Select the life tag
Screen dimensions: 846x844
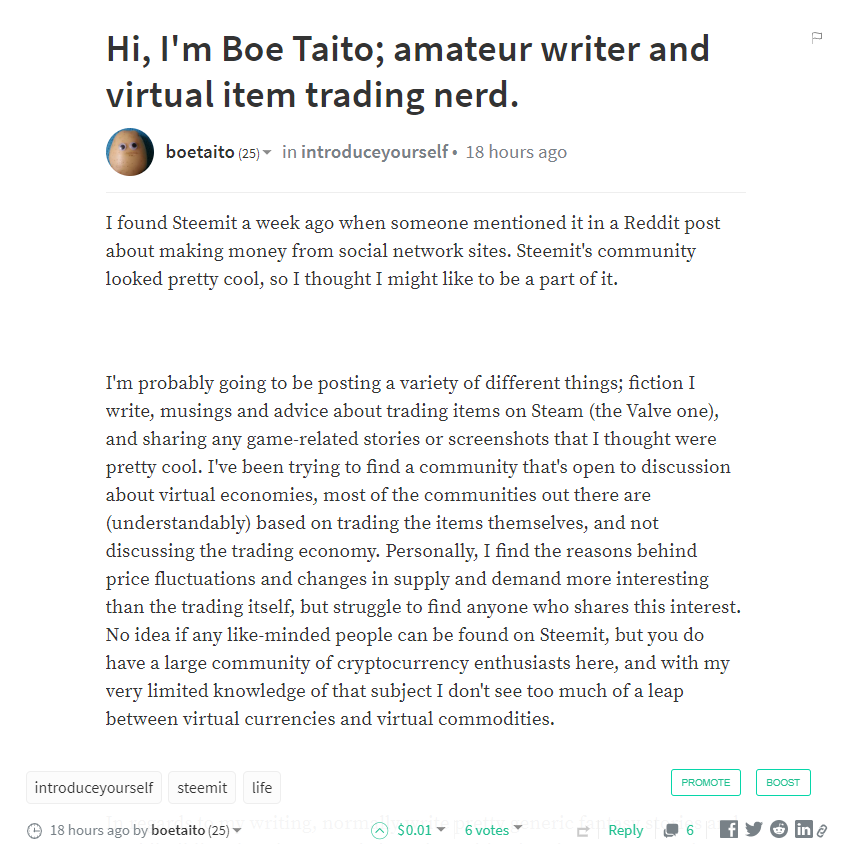pyautogui.click(x=262, y=787)
